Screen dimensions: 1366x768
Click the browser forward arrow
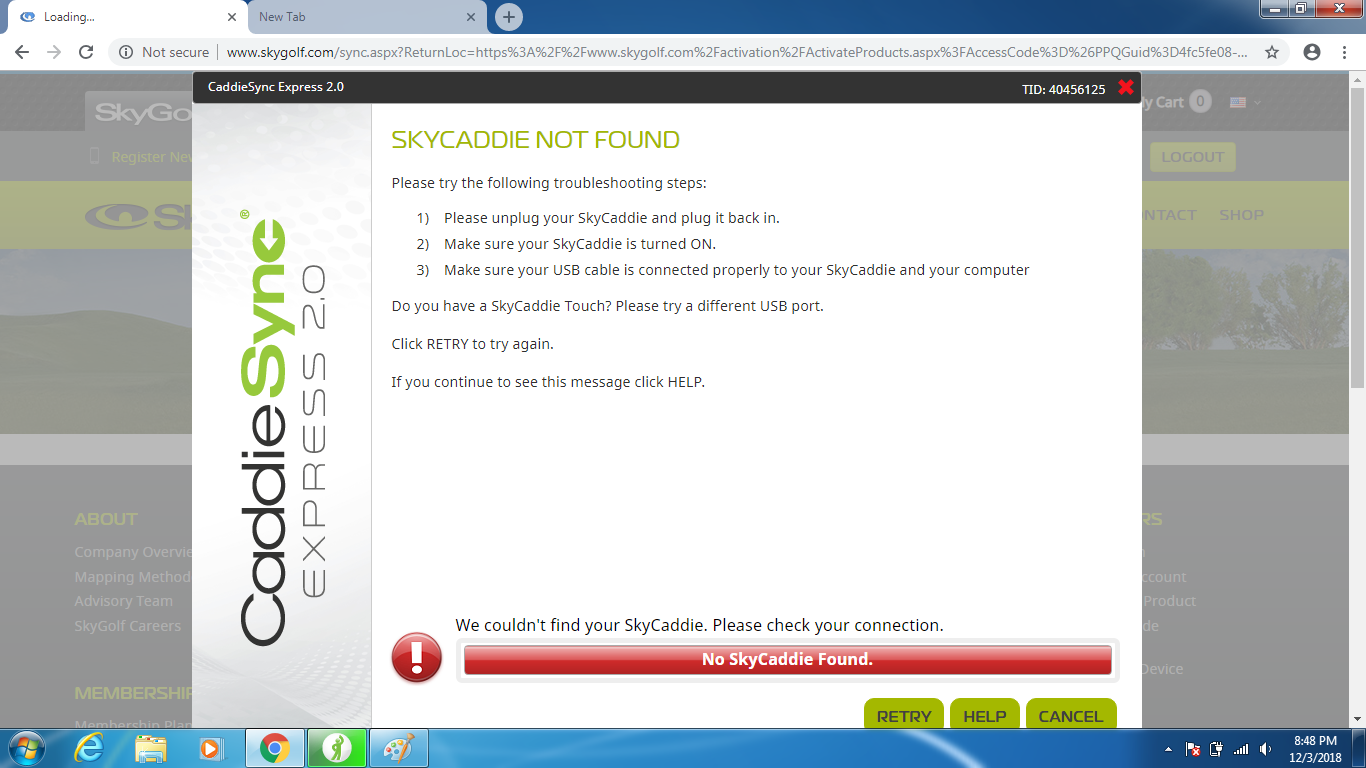54,52
